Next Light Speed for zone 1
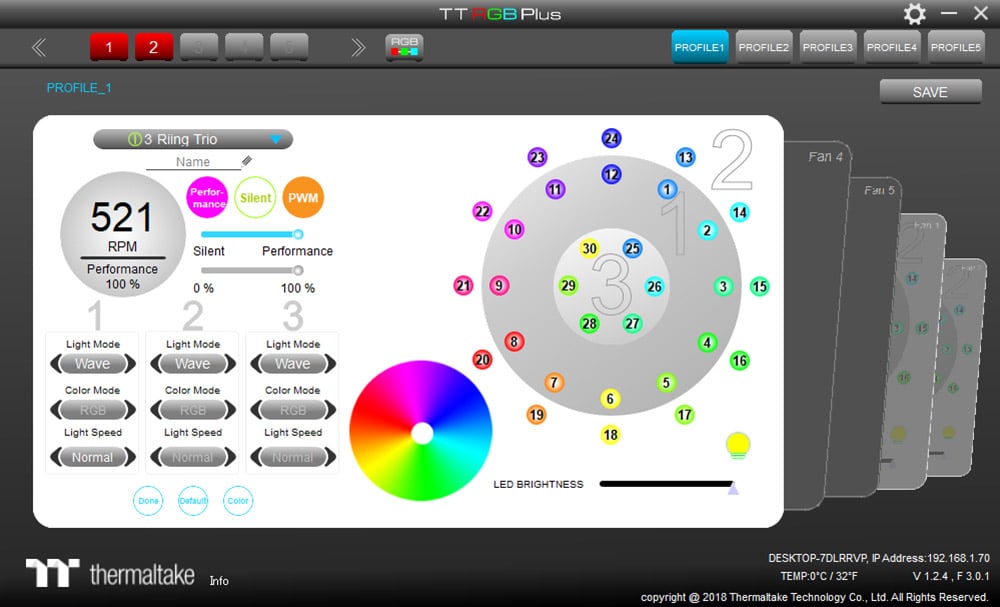1000x607 pixels. (x=130, y=457)
